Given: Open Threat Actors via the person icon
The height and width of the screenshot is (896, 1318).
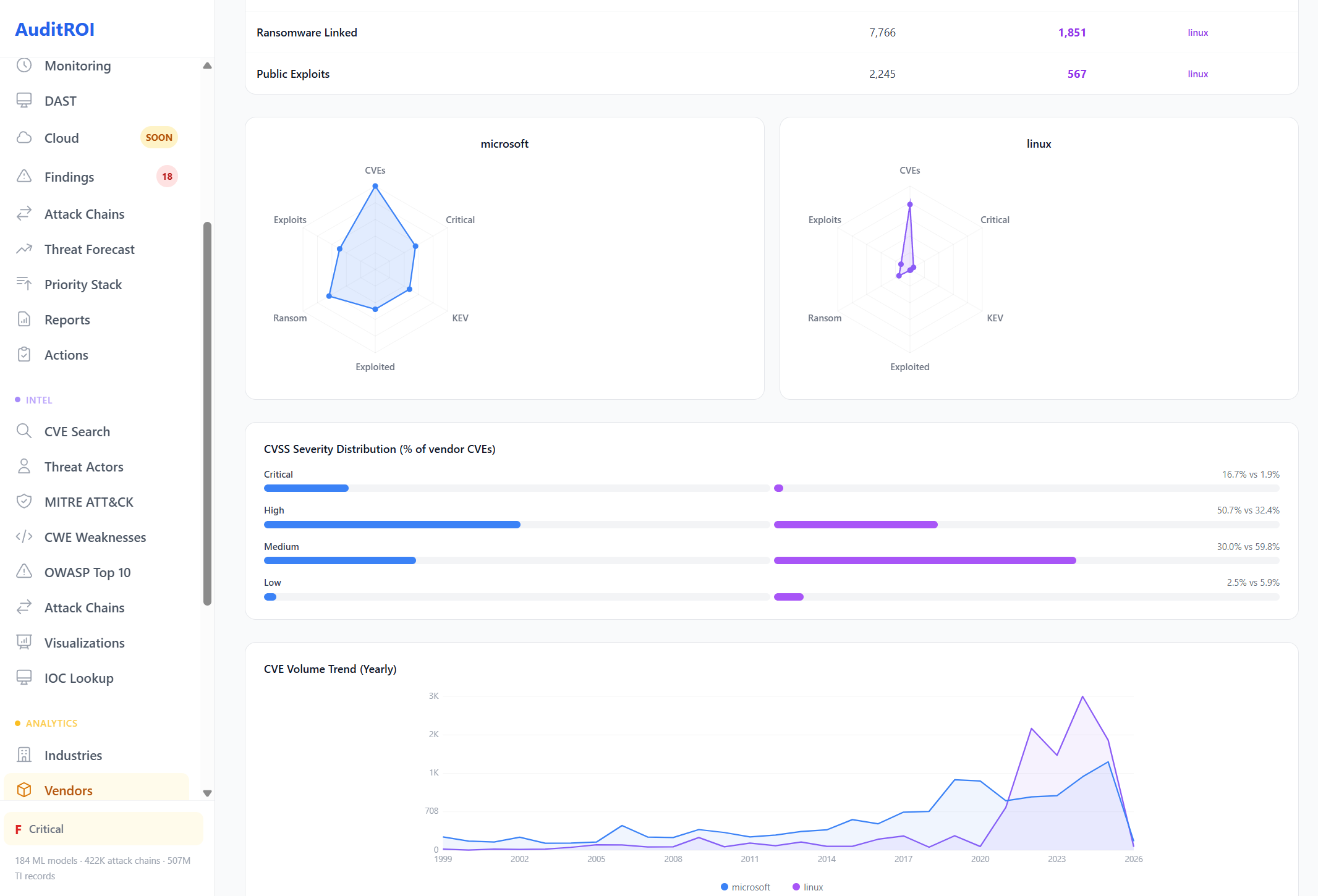Looking at the screenshot, I should click(x=24, y=466).
